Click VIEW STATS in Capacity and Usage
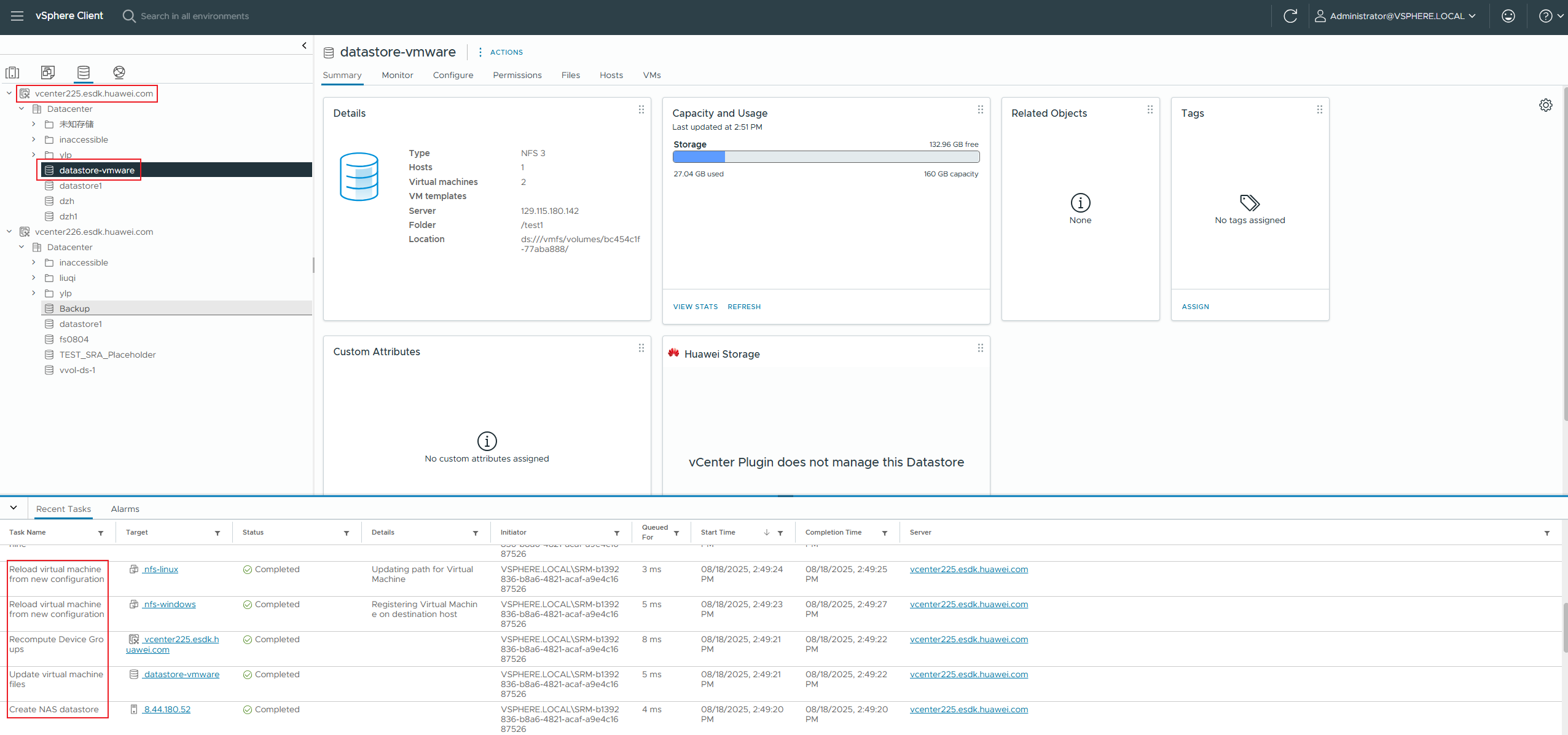 [x=695, y=307]
